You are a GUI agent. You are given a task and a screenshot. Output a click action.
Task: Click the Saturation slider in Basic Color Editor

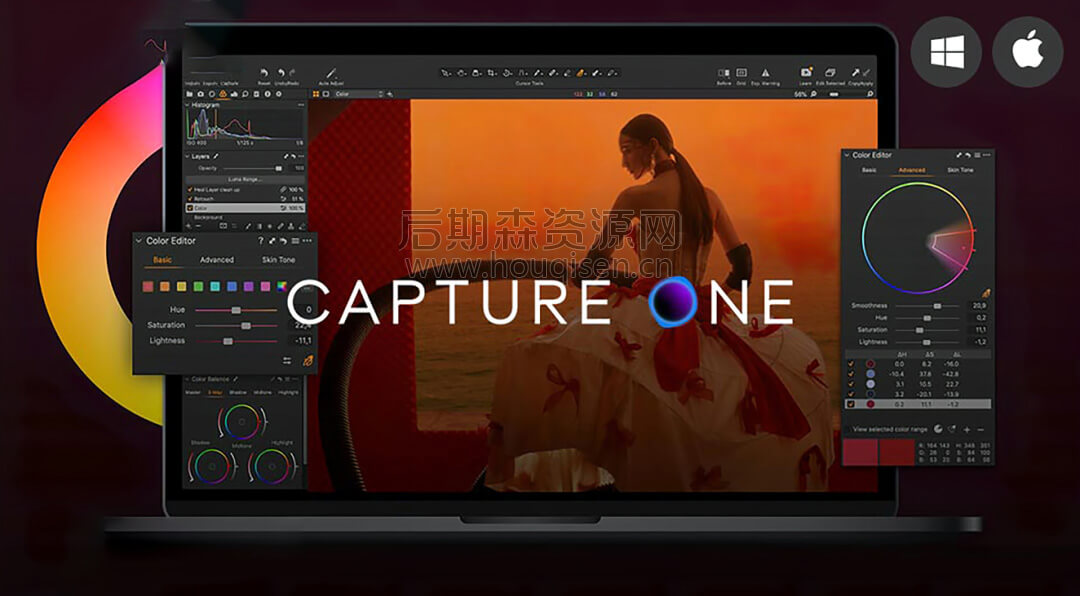236,325
